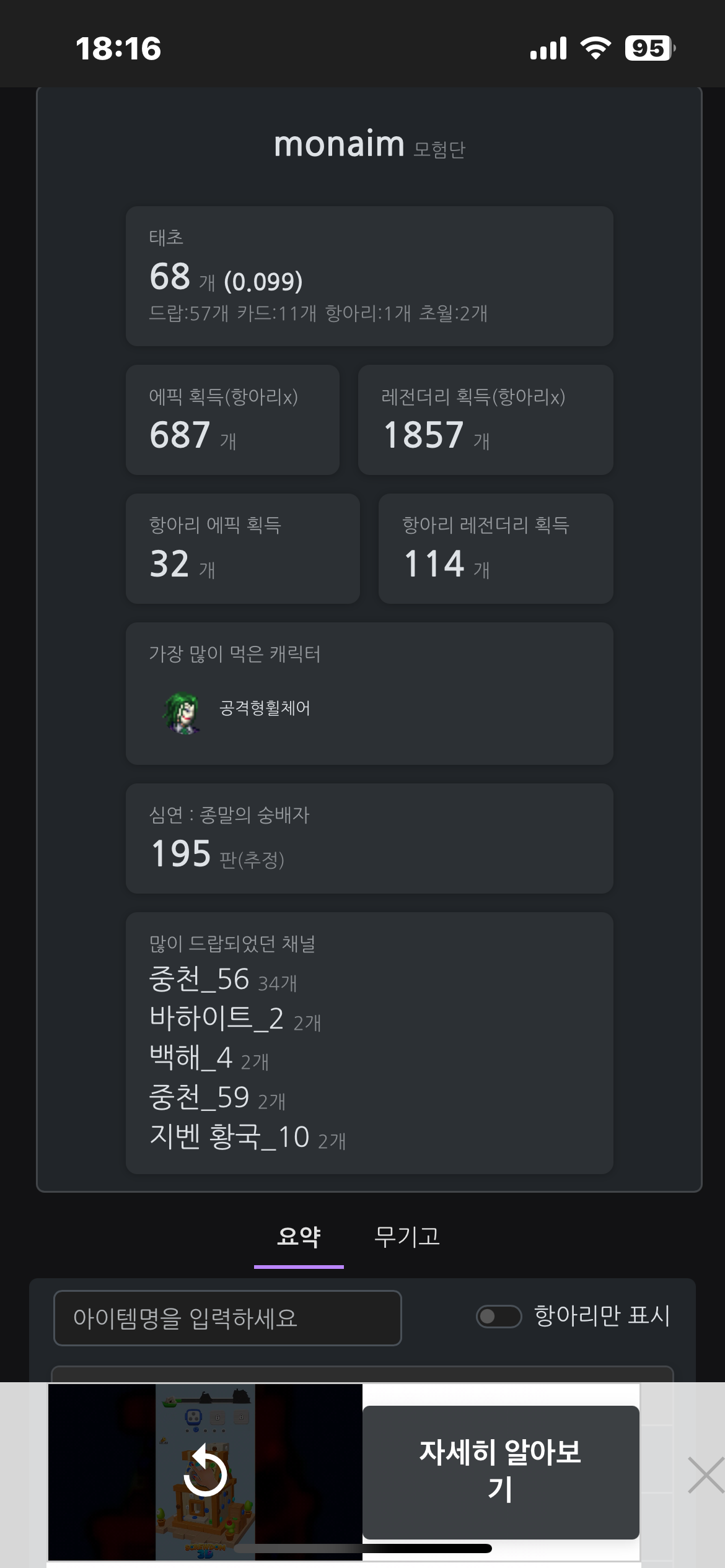Image resolution: width=725 pixels, height=1568 pixels.
Task: Tap the 에픽 획득 687개 card
Action: [232, 420]
